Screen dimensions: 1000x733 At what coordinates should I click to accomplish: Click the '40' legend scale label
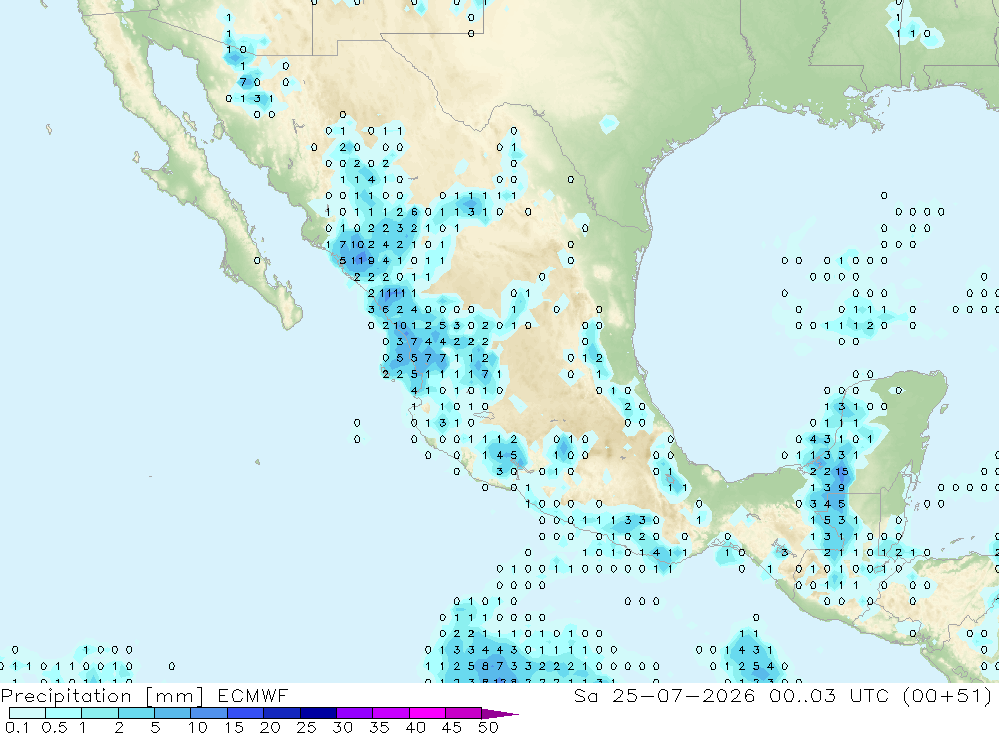(415, 727)
